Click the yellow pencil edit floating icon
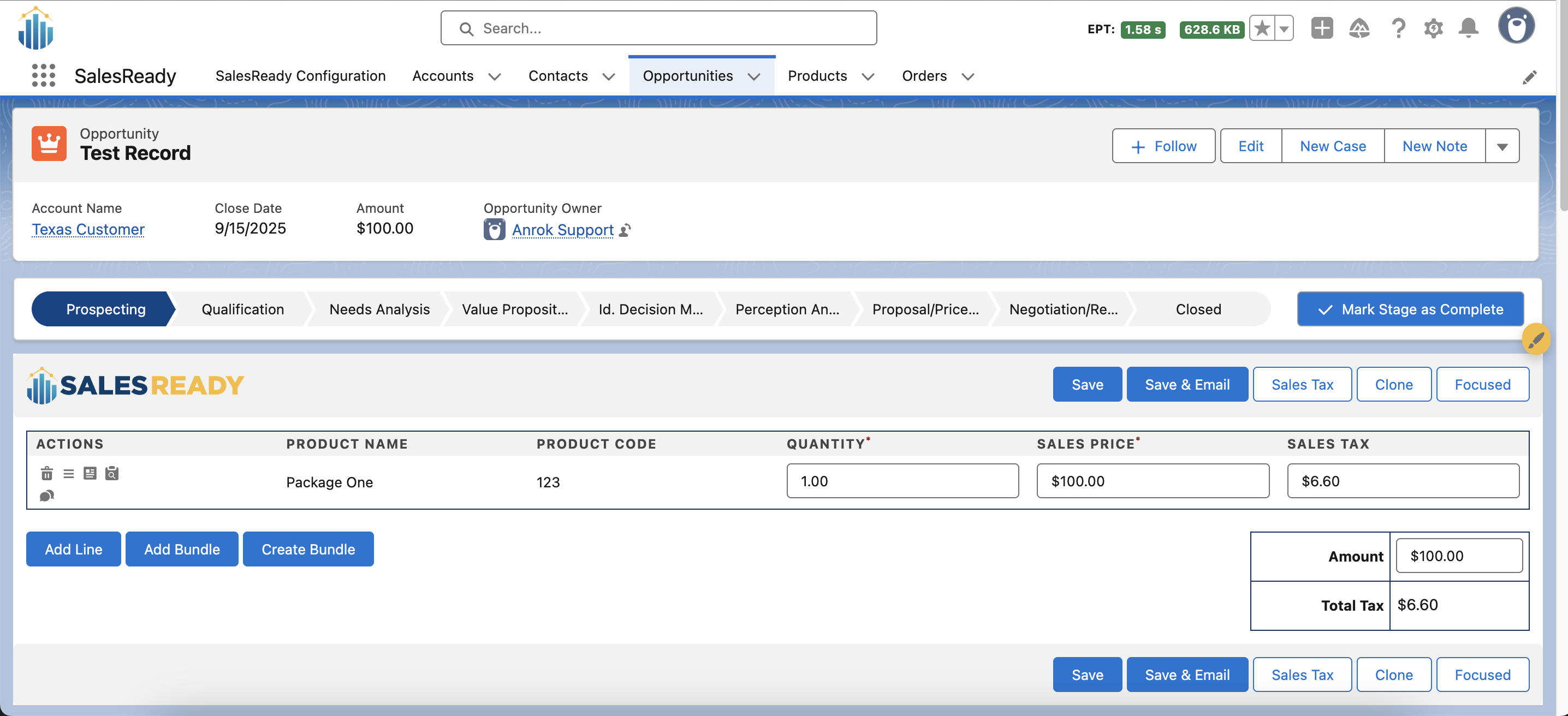1568x716 pixels. tap(1535, 339)
